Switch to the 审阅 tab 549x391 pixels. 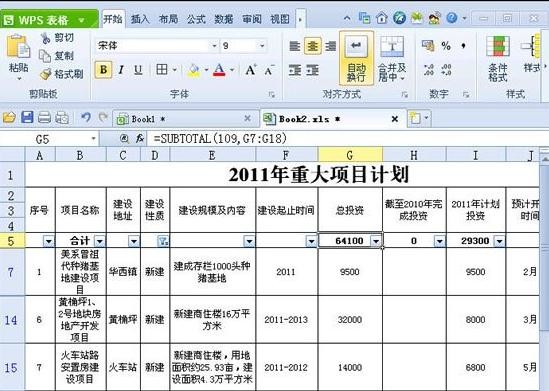(x=252, y=19)
